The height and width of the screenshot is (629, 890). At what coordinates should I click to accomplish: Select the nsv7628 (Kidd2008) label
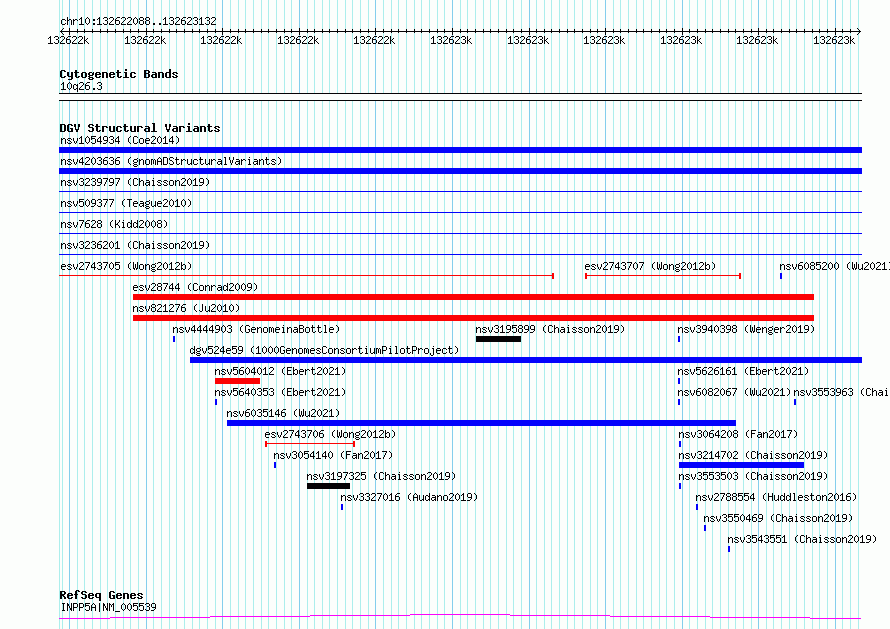click(x=114, y=224)
